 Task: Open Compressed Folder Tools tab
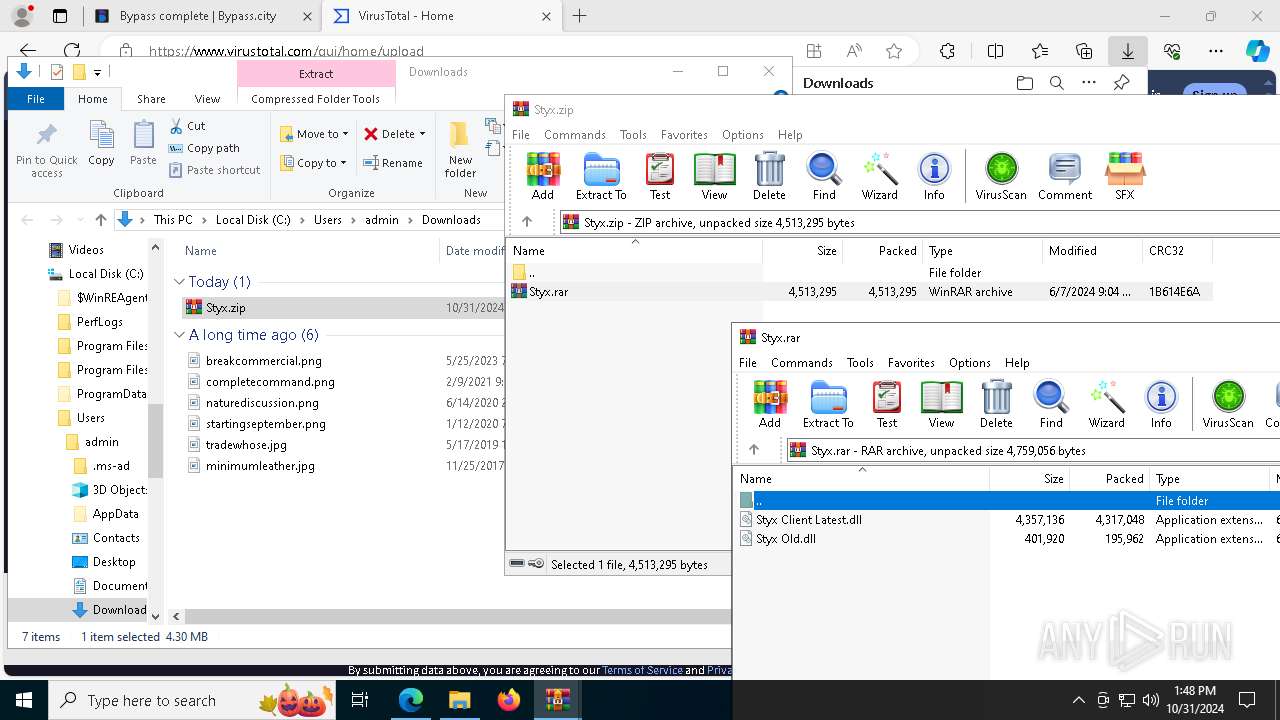(x=316, y=99)
